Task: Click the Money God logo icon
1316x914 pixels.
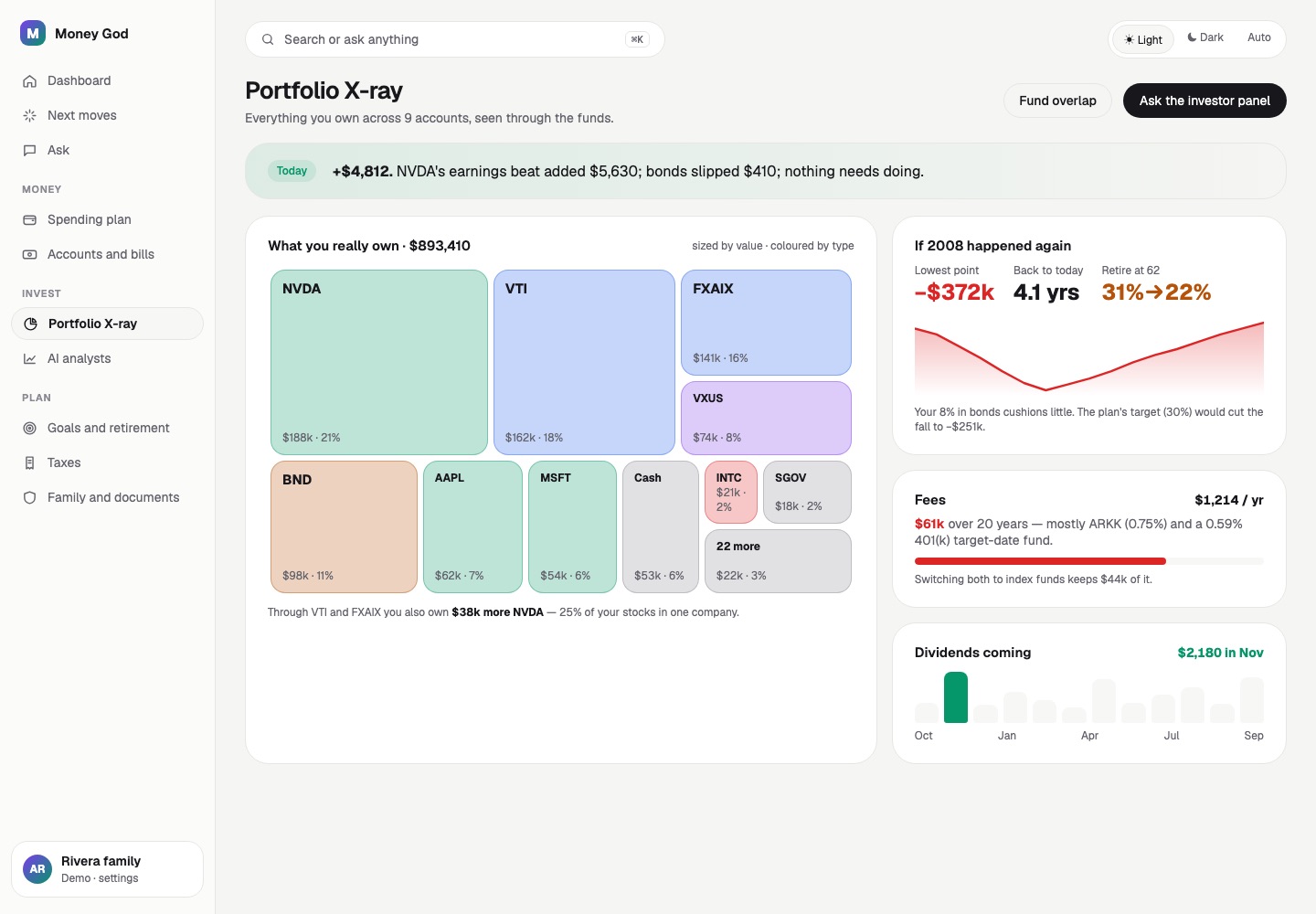Action: tap(33, 33)
